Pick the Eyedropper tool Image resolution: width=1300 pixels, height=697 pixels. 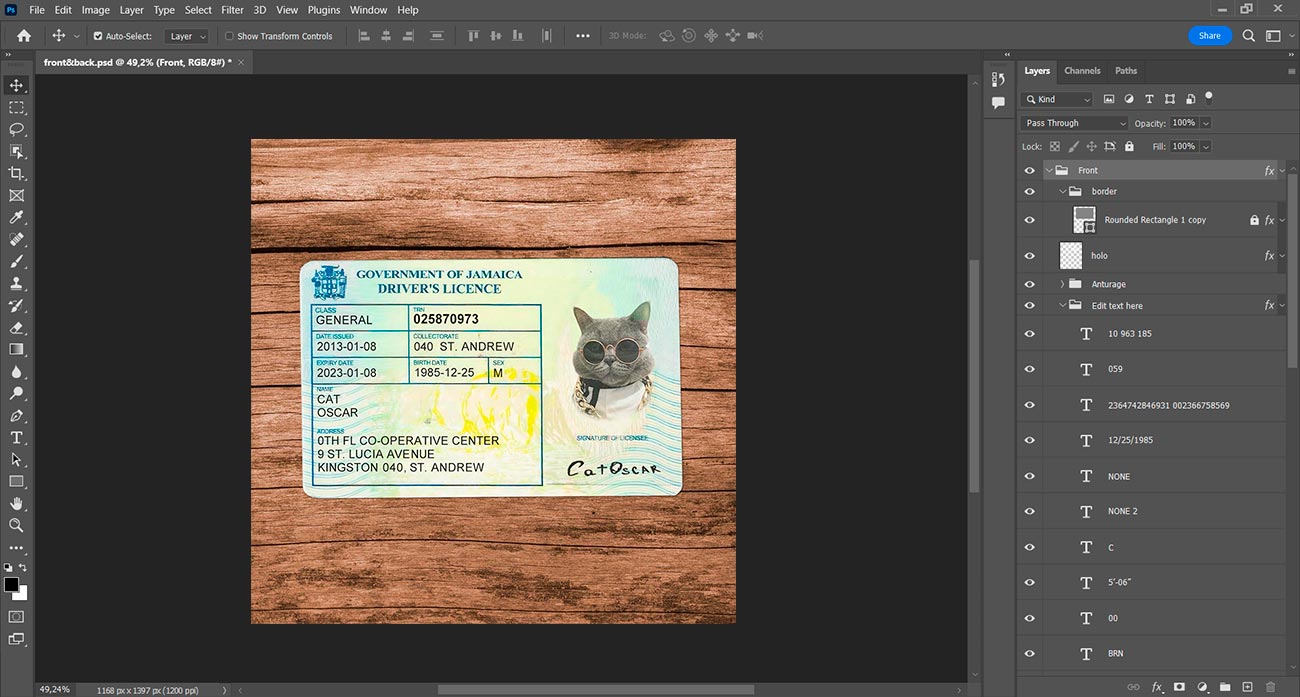16,218
